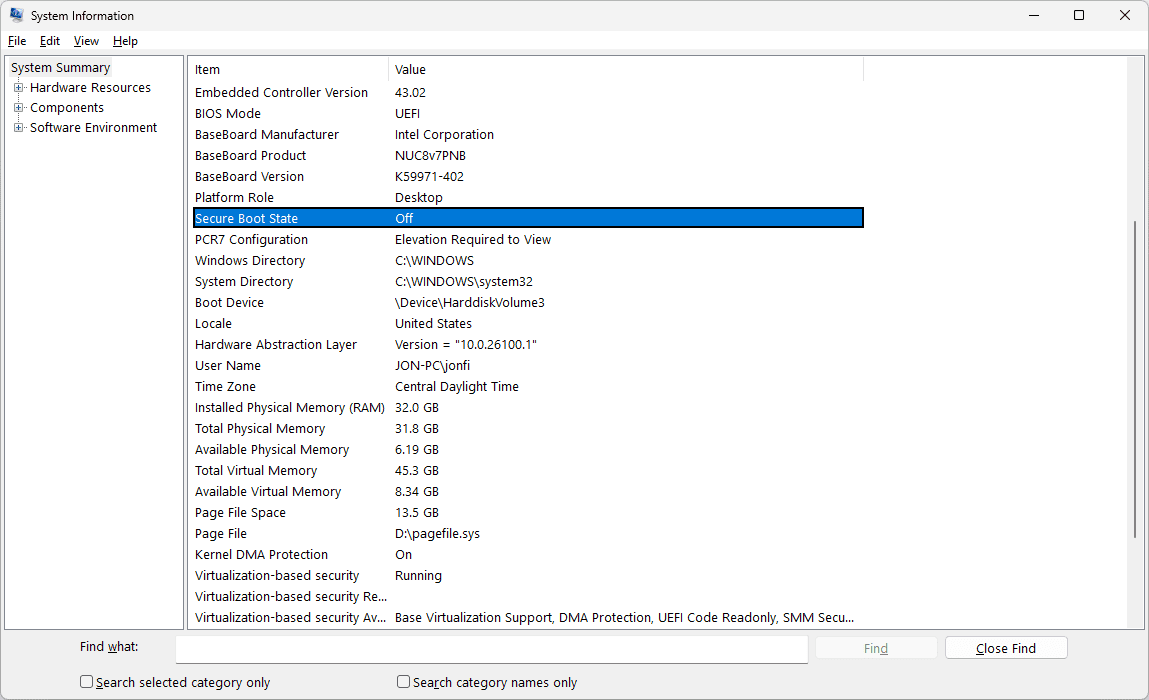Open the Help menu

125,41
